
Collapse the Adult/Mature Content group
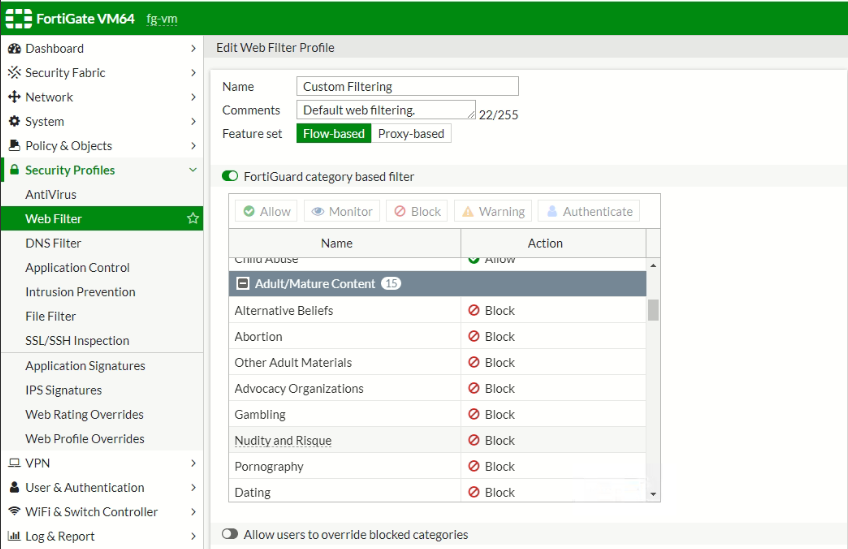[x=243, y=283]
